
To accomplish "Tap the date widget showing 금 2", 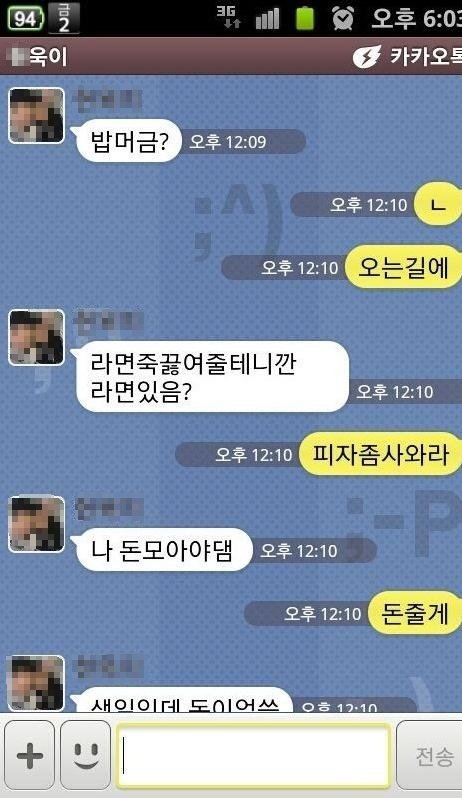I will tap(64, 18).
